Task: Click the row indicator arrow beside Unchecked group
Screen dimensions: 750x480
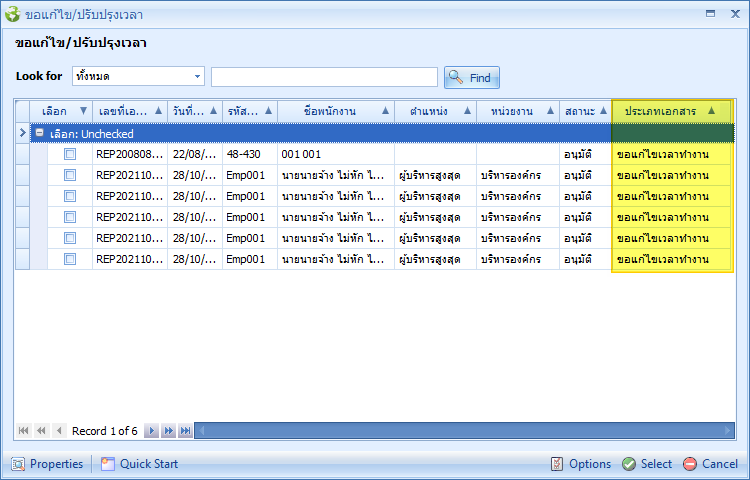Action: tap(22, 133)
